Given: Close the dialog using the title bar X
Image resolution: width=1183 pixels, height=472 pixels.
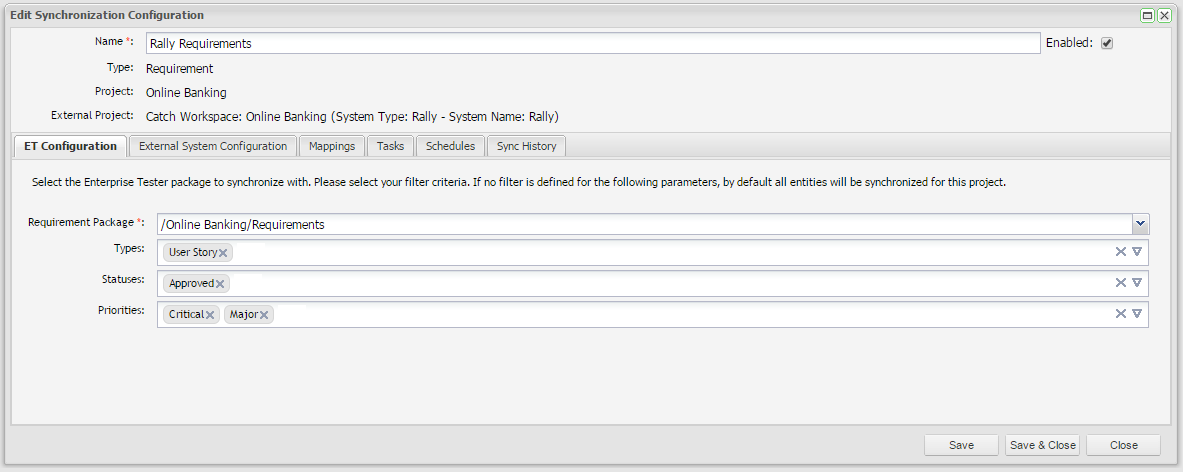Looking at the screenshot, I should click(1164, 16).
